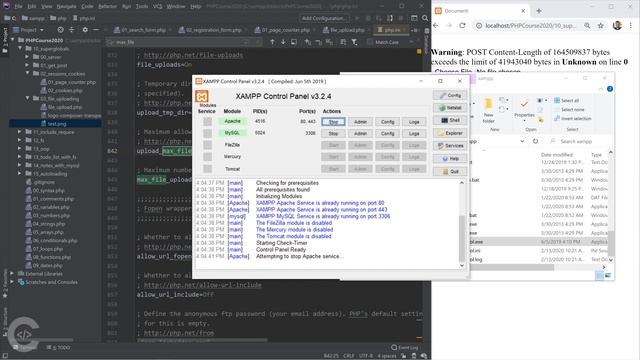Open new Chrome tab

click(539, 11)
